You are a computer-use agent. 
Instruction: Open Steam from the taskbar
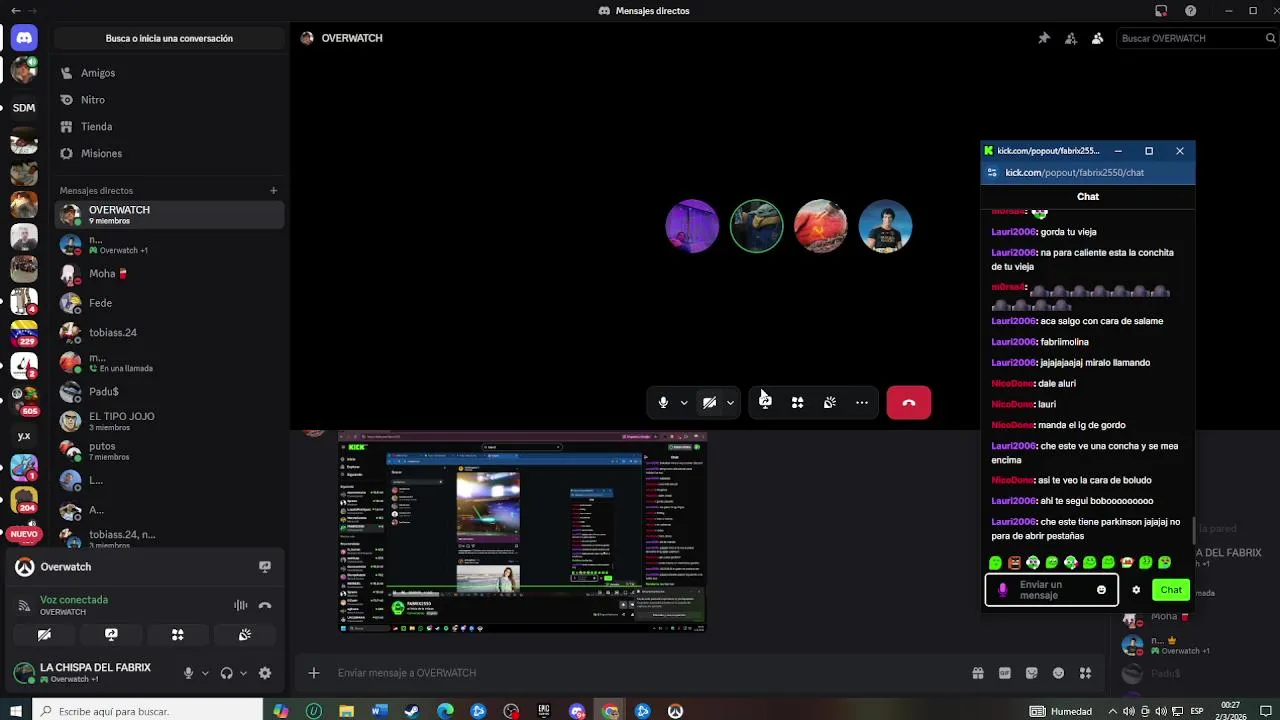pyautogui.click(x=412, y=711)
